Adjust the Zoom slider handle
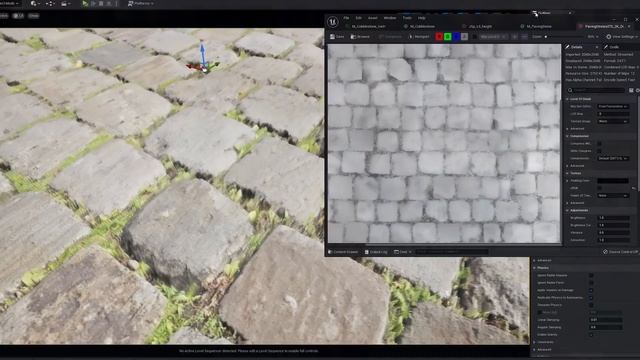This screenshot has width=640, height=360. point(546,37)
